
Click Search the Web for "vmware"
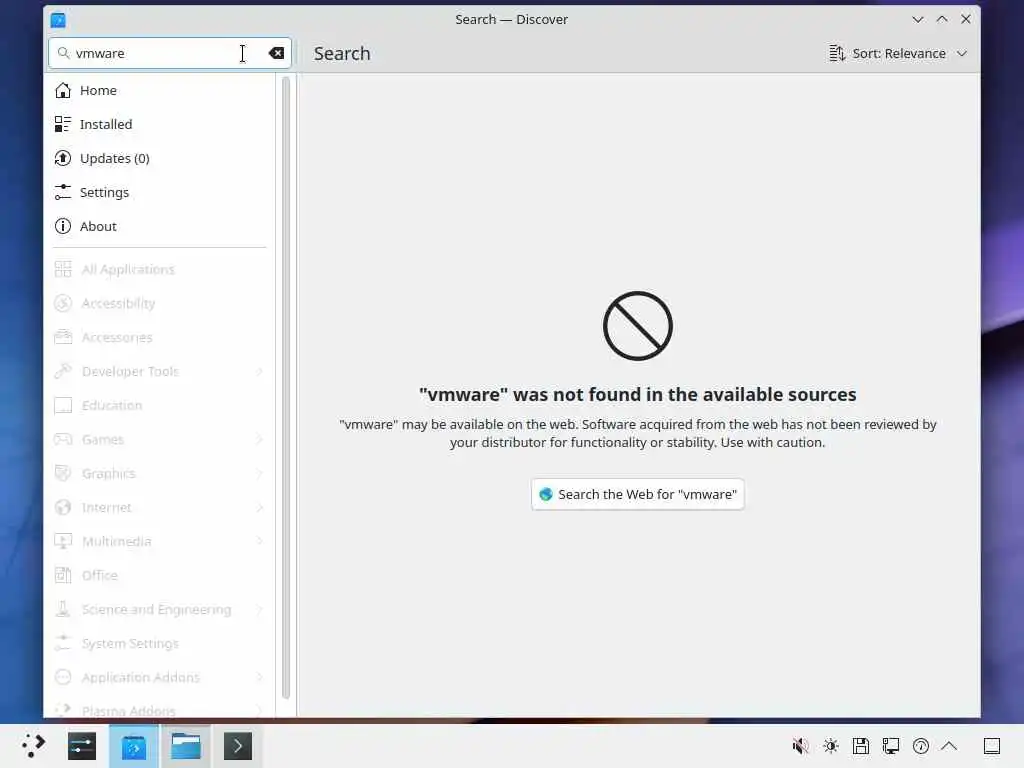[637, 494]
